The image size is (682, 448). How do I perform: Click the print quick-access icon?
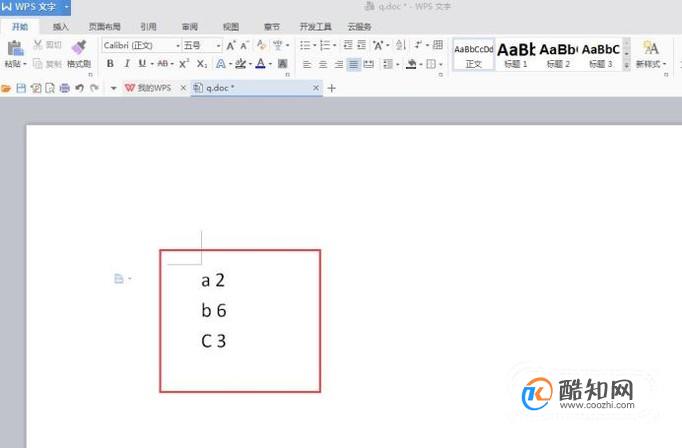(64, 88)
